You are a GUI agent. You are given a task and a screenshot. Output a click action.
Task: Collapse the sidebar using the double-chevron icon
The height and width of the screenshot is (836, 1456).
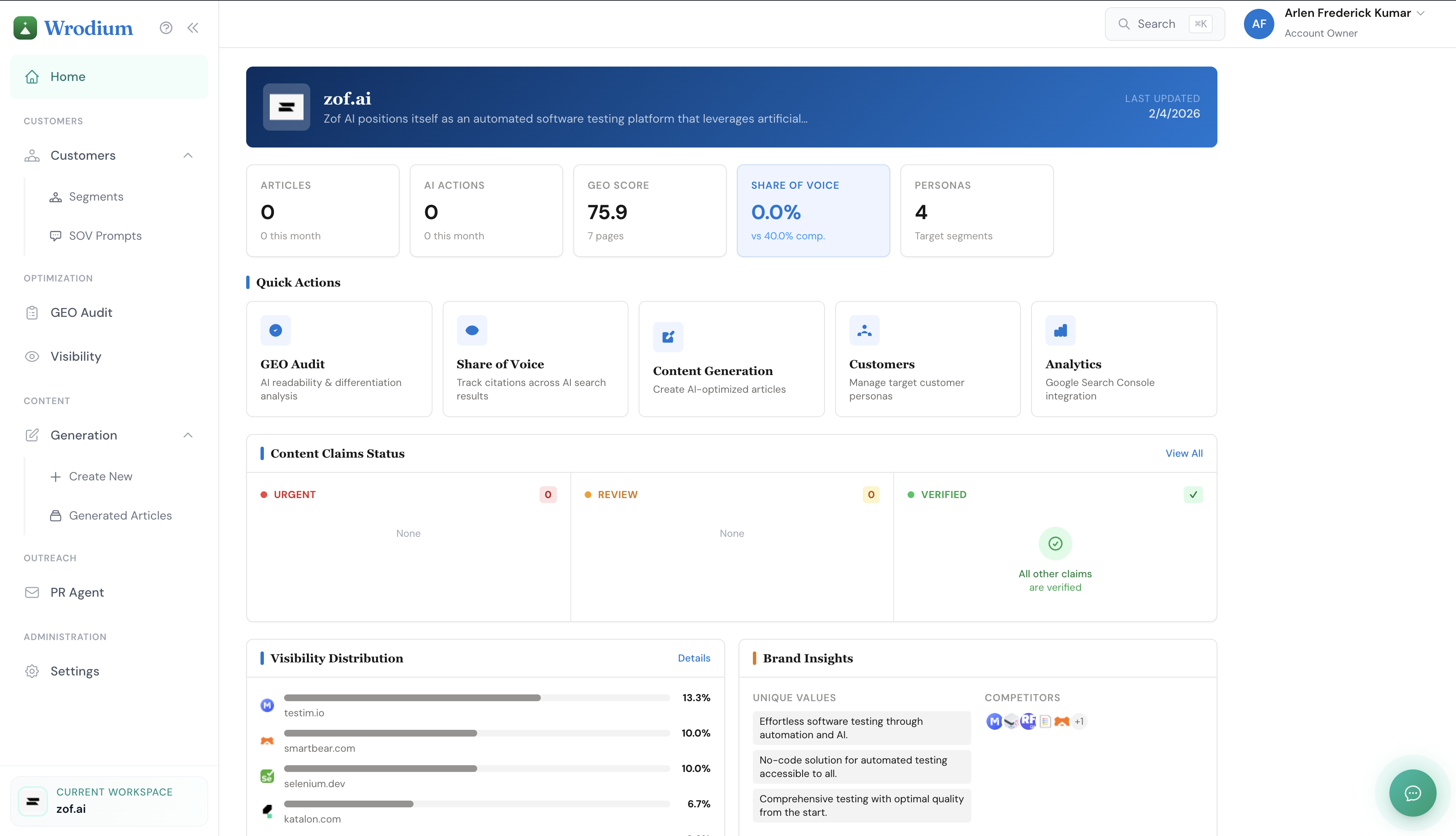coord(193,27)
